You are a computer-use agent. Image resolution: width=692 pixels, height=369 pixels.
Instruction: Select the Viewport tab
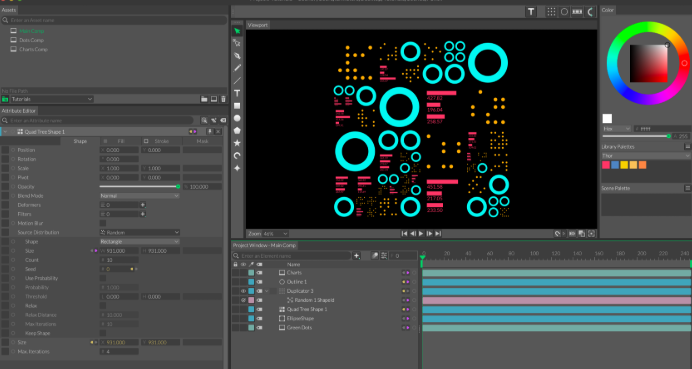click(x=258, y=25)
